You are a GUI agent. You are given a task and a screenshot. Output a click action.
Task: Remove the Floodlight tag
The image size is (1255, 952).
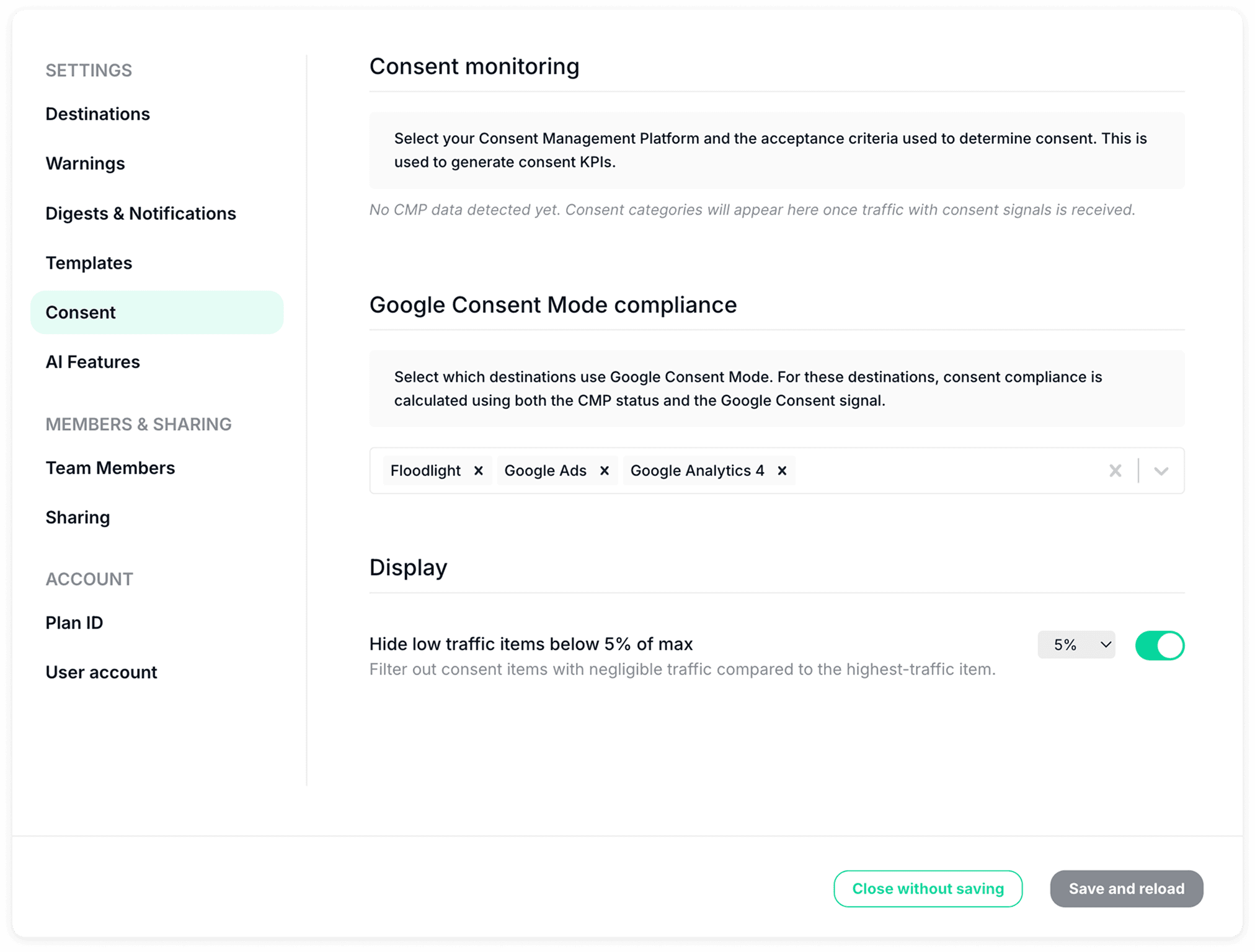click(478, 471)
